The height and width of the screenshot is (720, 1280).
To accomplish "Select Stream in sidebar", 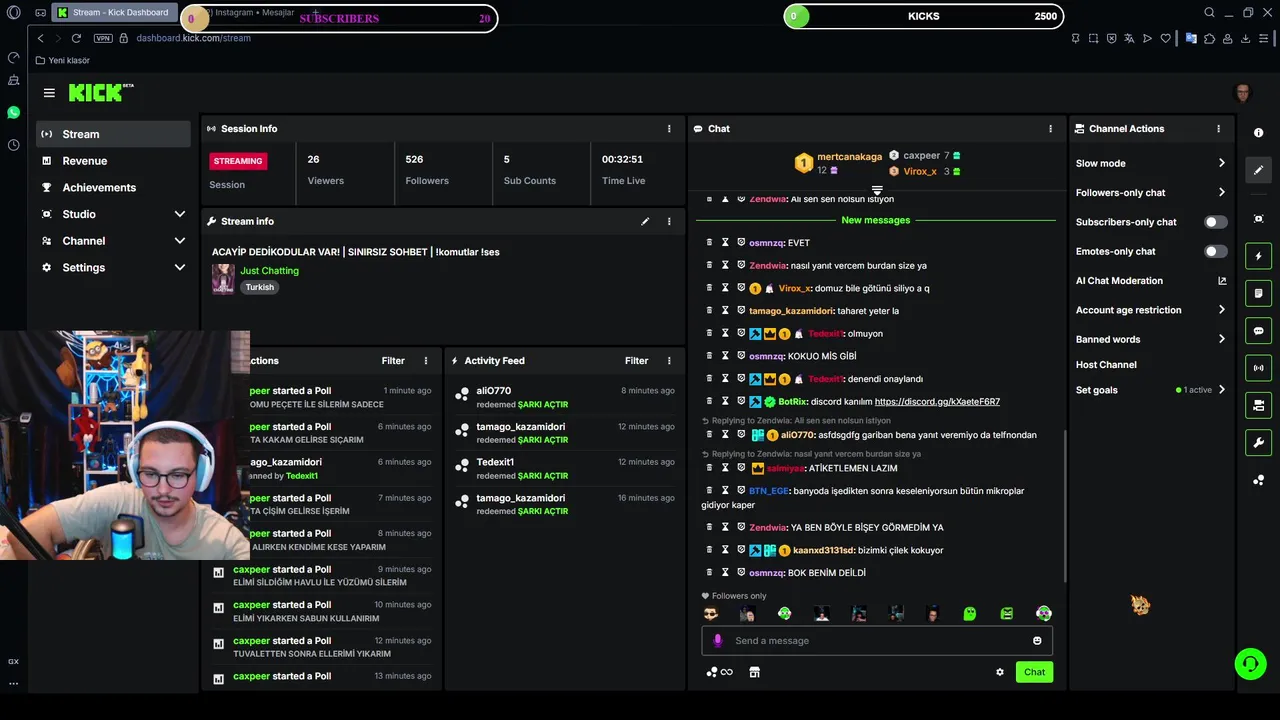I will click(x=113, y=134).
